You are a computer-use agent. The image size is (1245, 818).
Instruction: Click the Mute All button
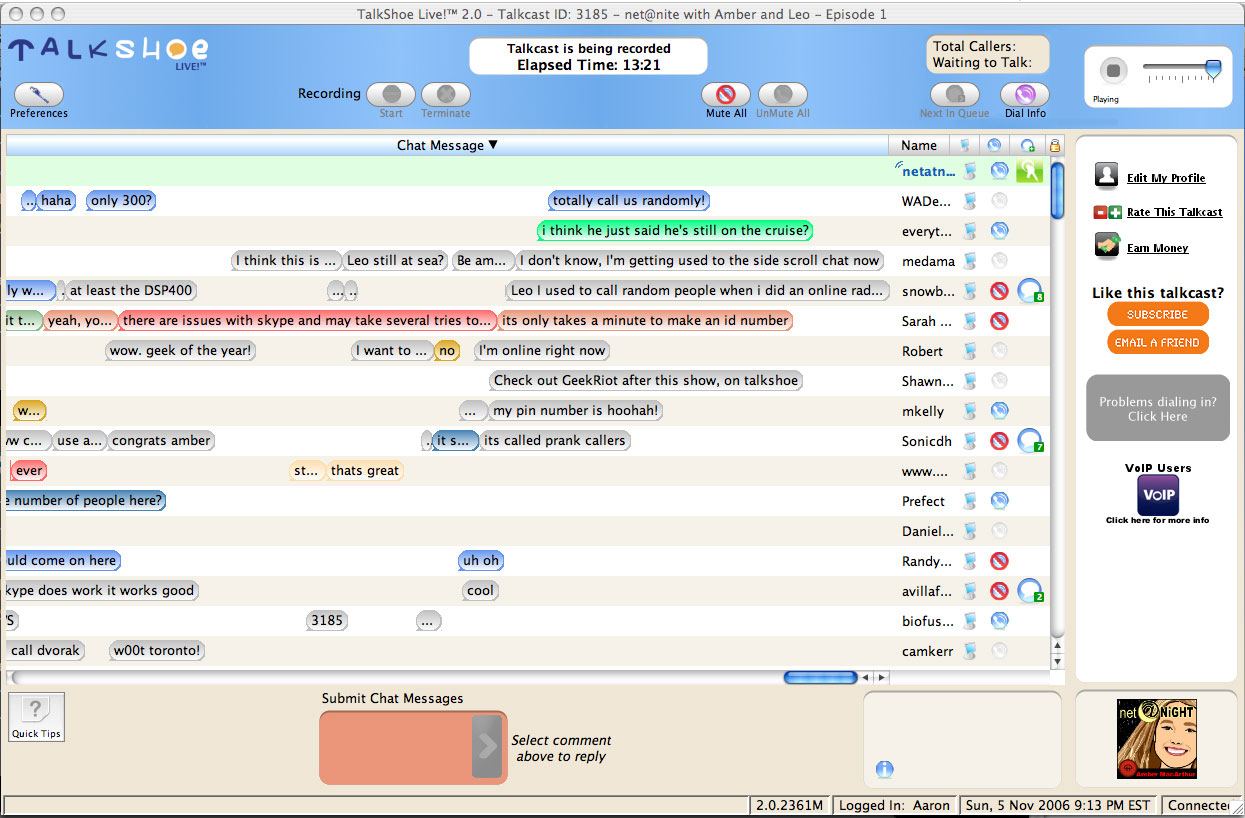coord(726,94)
